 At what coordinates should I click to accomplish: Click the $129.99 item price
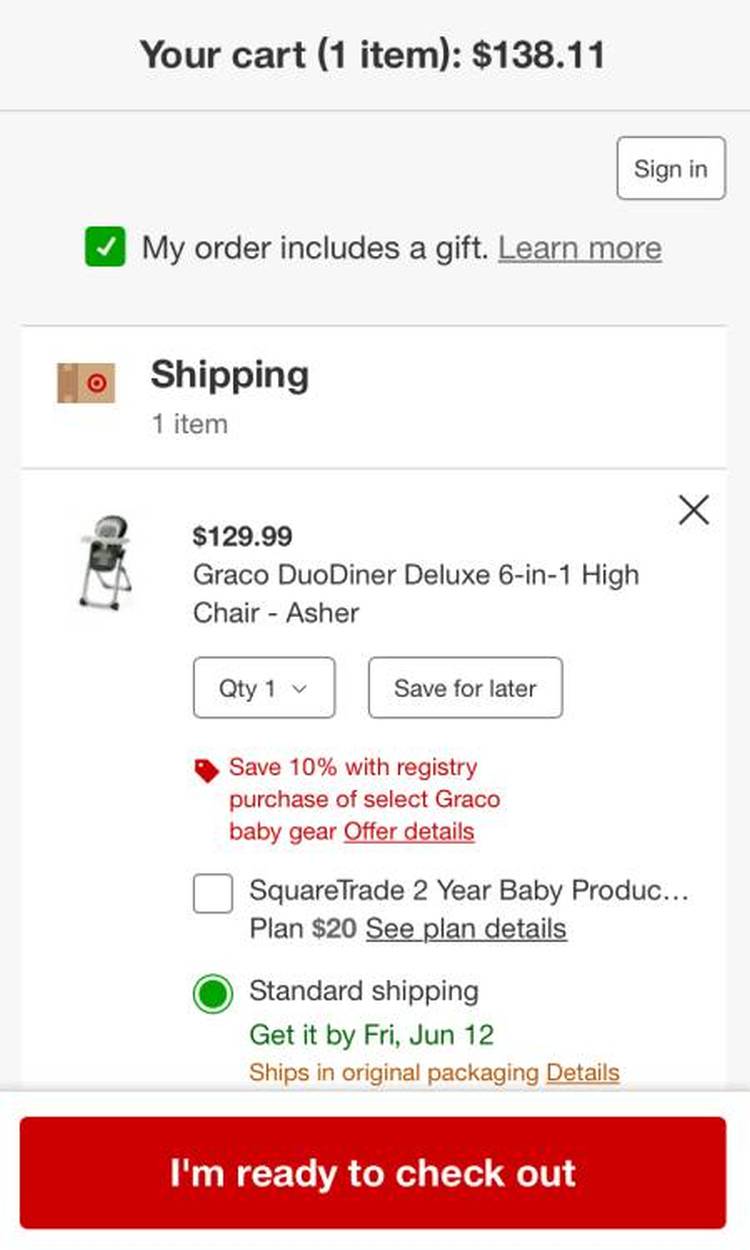(242, 537)
